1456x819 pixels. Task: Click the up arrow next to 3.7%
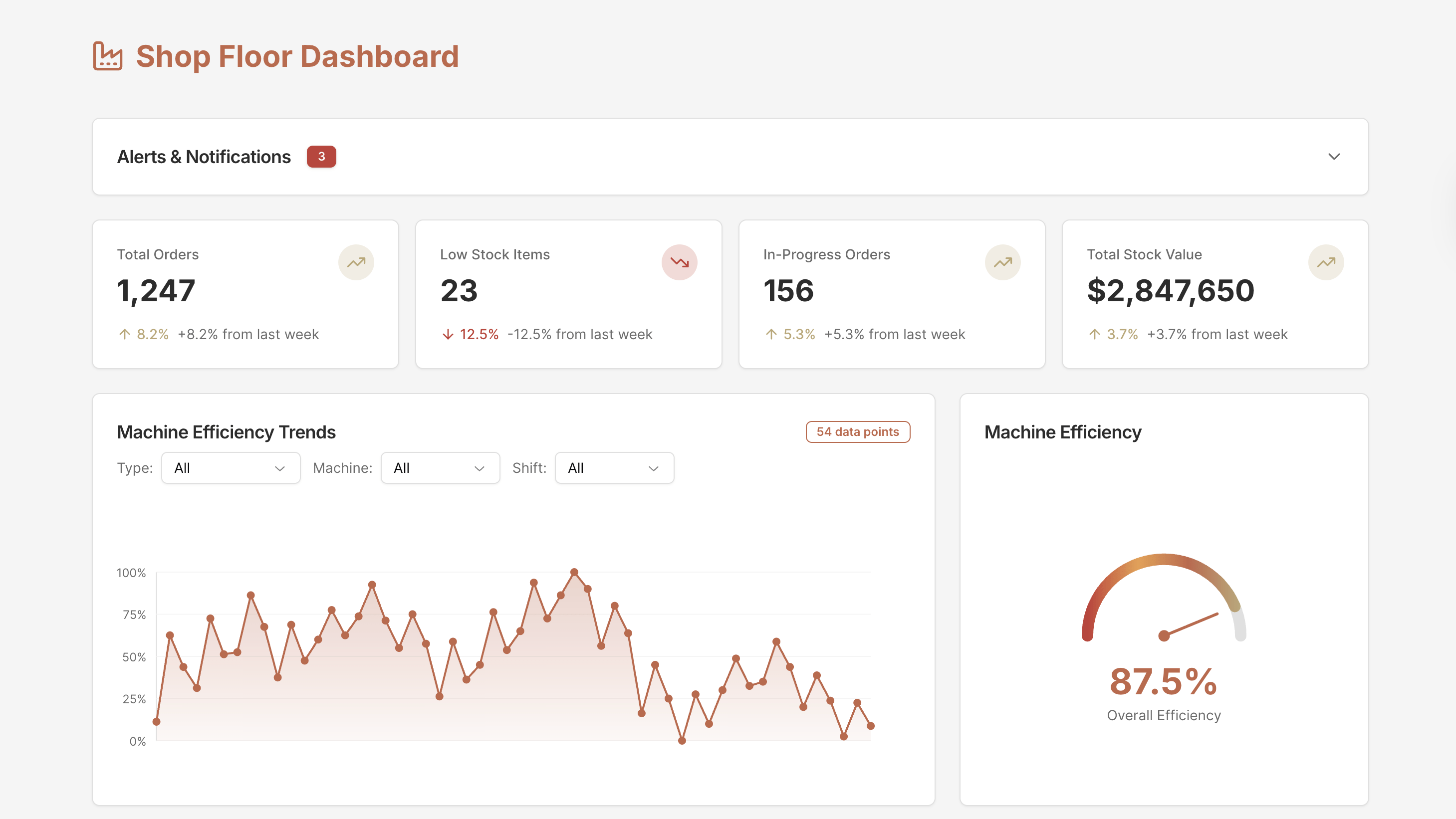[x=1094, y=334]
